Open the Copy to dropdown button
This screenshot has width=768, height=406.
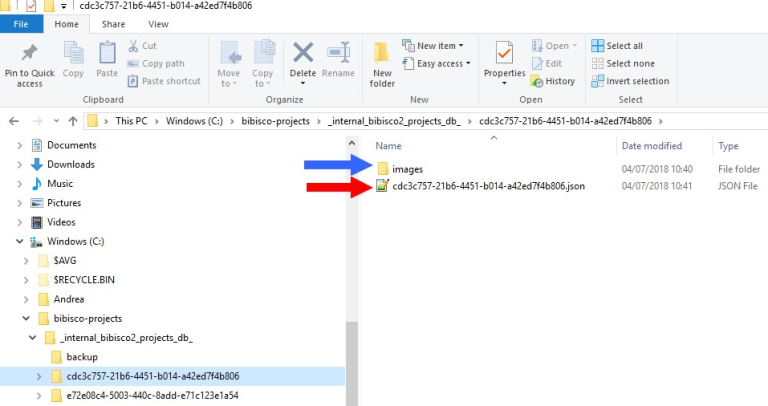coord(263,65)
